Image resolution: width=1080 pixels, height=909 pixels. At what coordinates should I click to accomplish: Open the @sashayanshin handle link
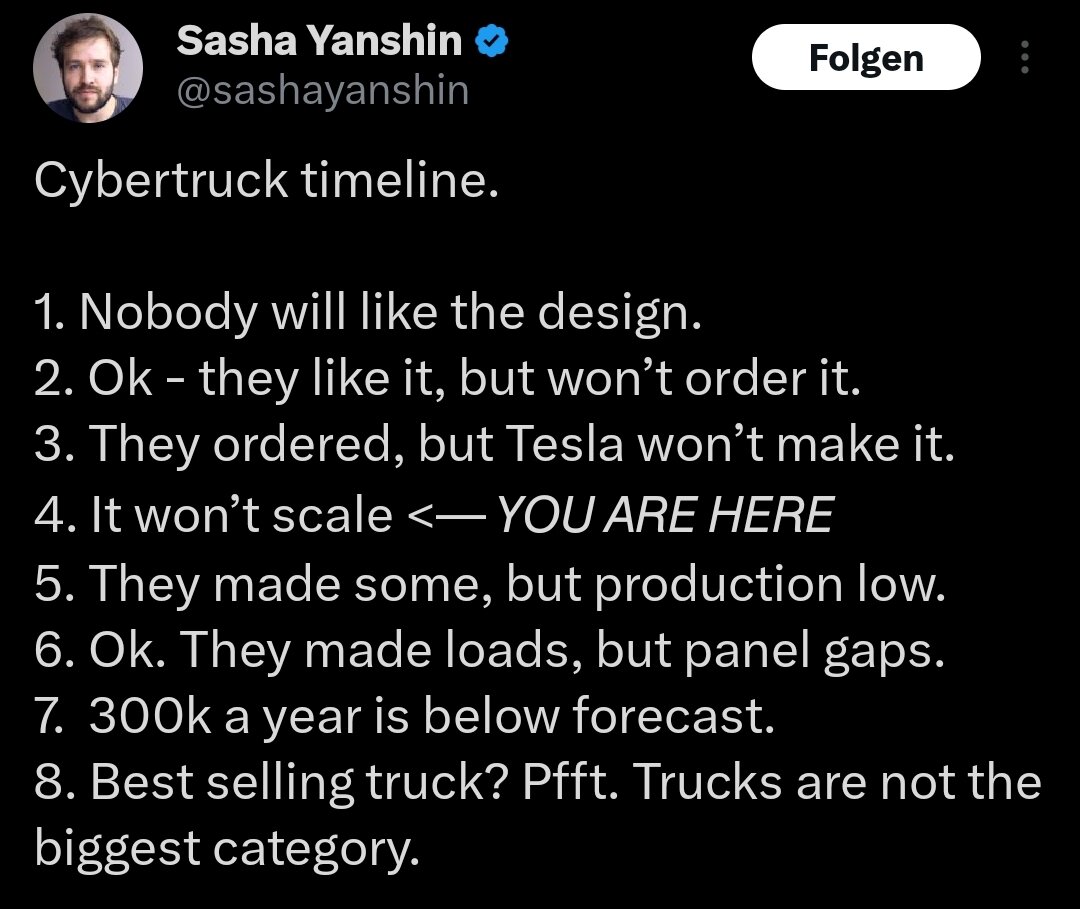(x=322, y=91)
